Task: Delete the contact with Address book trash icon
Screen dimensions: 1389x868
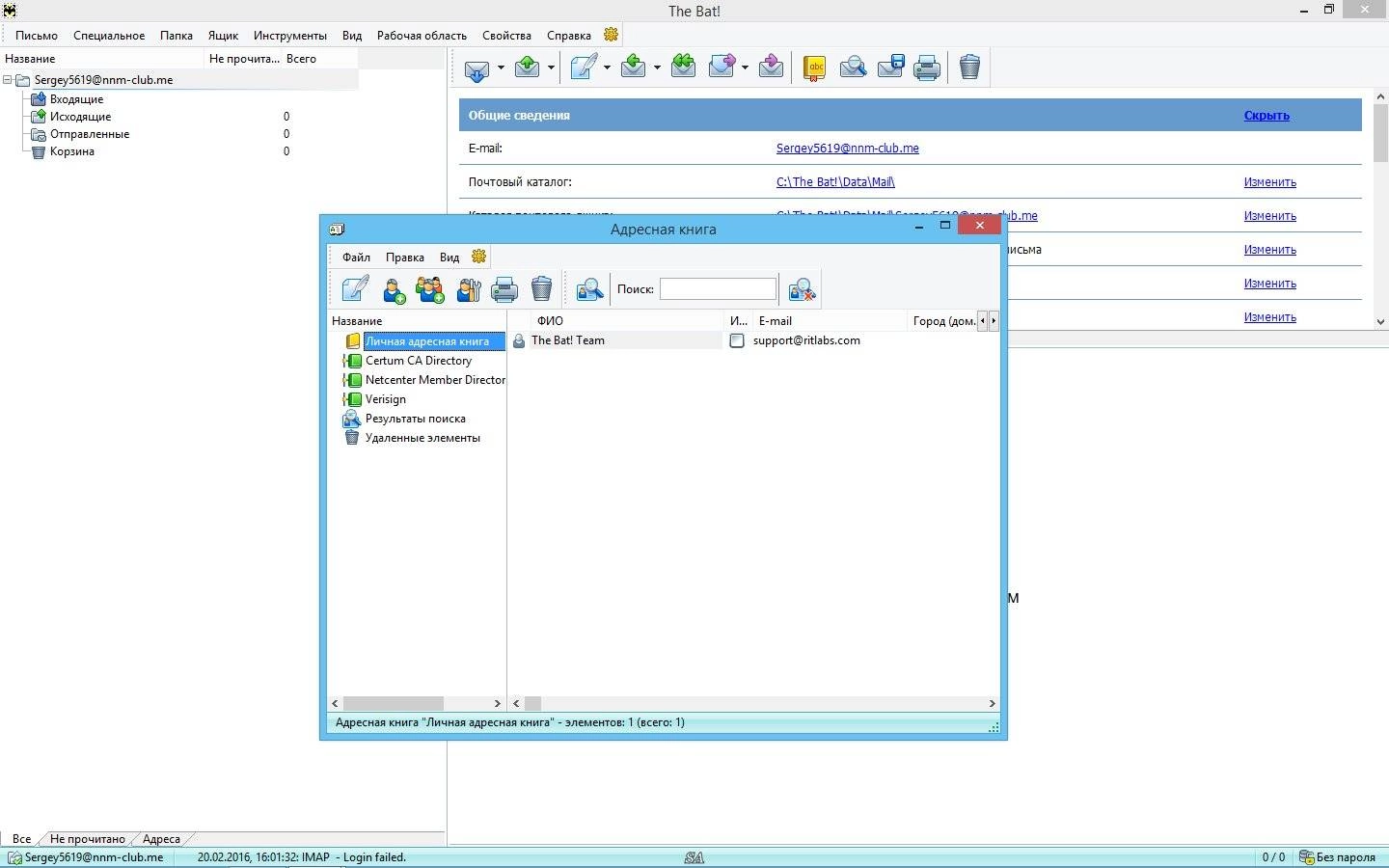Action: (x=542, y=289)
